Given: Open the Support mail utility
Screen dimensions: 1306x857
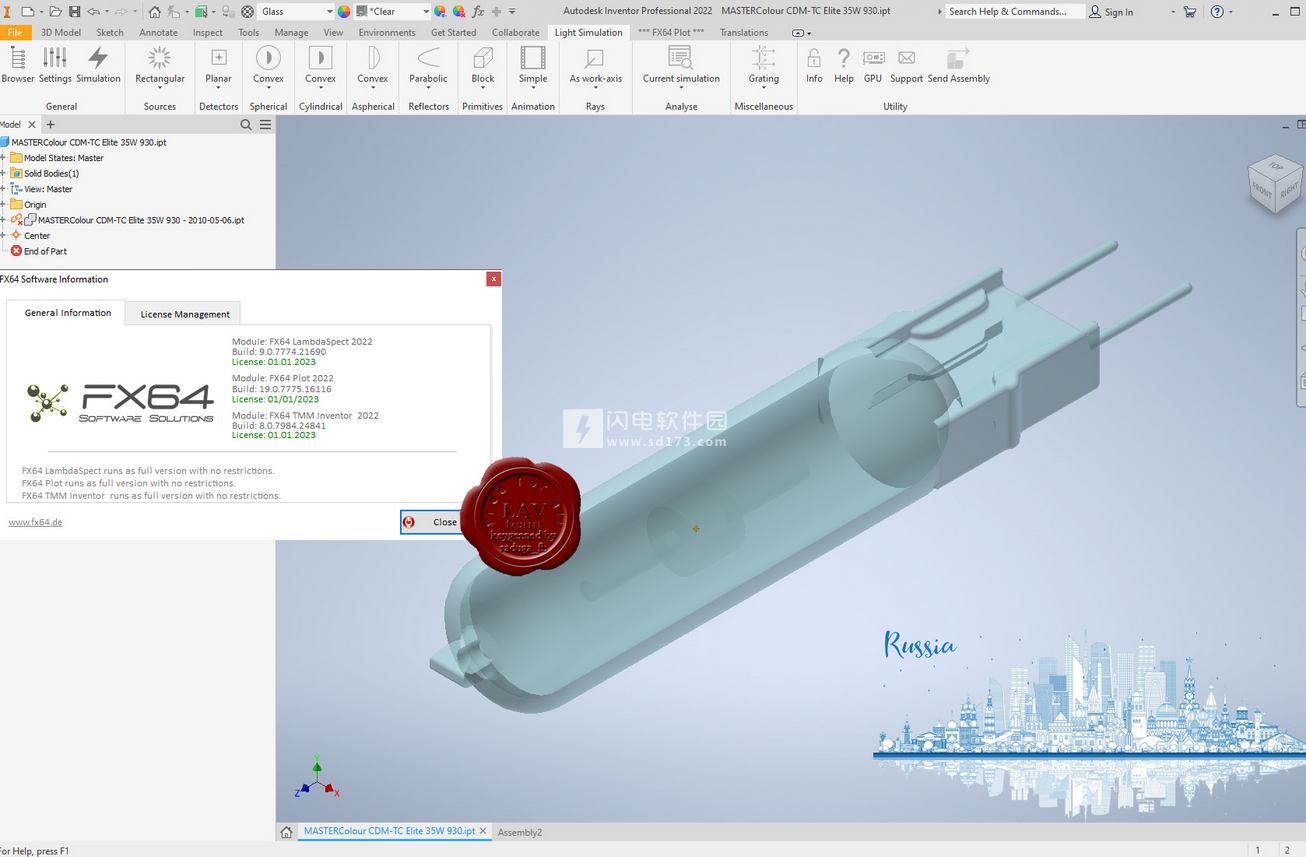Looking at the screenshot, I should coord(906,65).
